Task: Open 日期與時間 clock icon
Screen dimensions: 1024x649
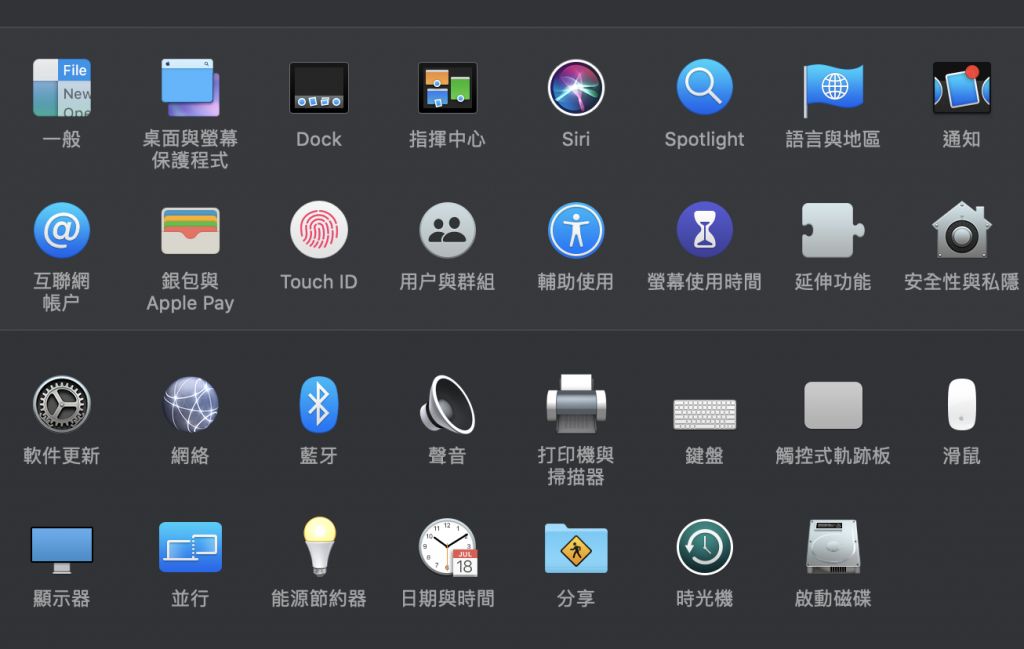Action: tap(448, 547)
